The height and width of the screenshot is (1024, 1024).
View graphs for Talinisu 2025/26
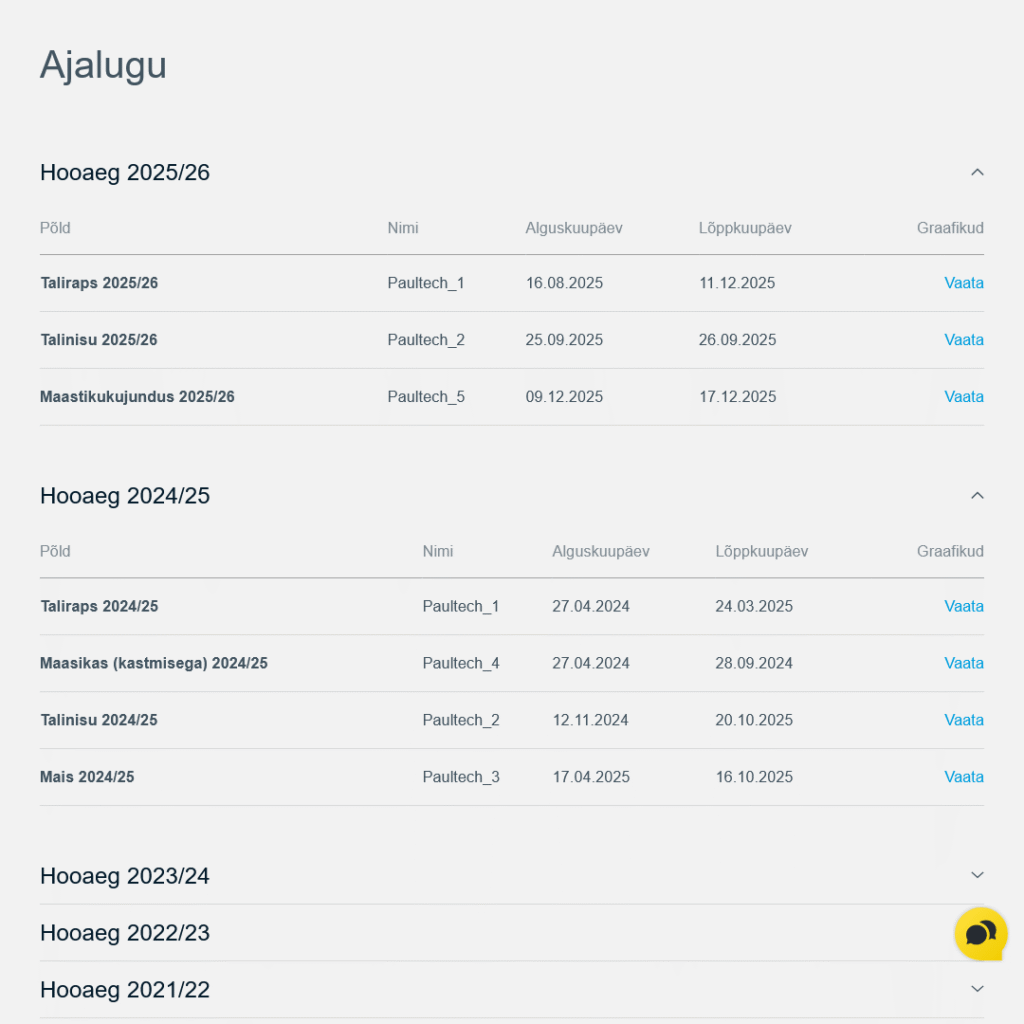pyautogui.click(x=963, y=340)
